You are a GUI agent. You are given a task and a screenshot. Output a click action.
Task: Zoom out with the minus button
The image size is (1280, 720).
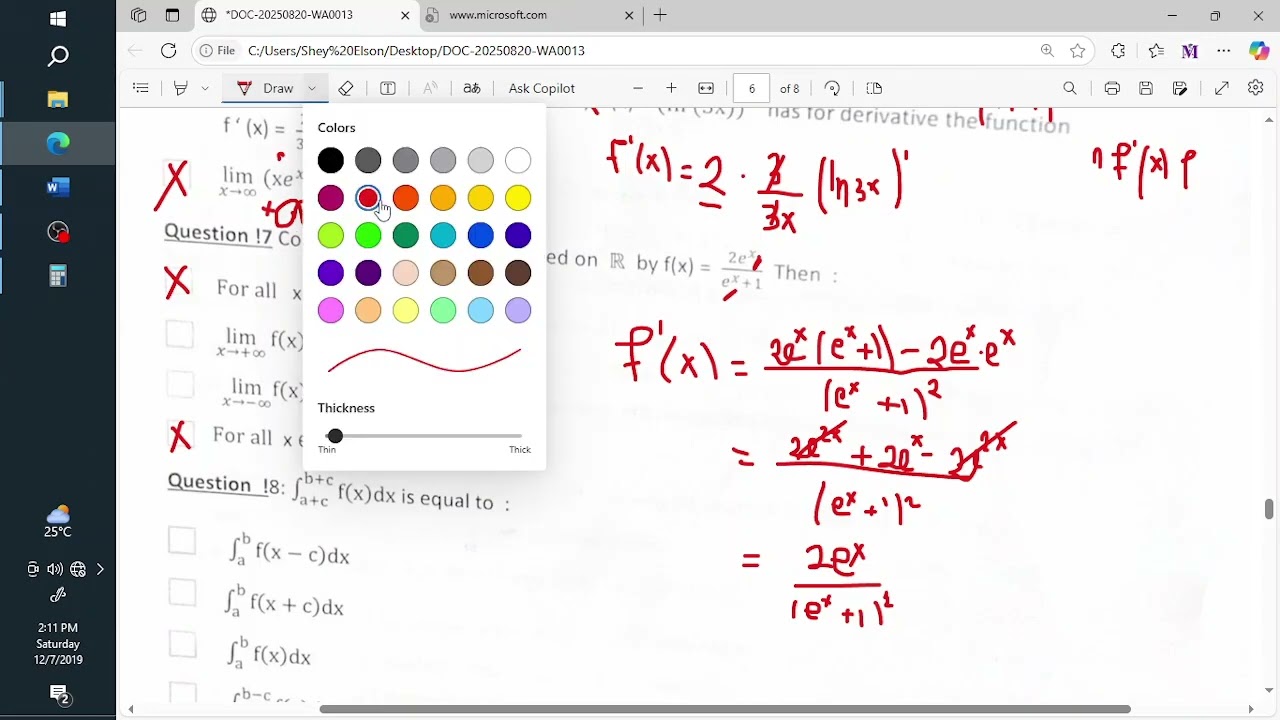point(638,88)
